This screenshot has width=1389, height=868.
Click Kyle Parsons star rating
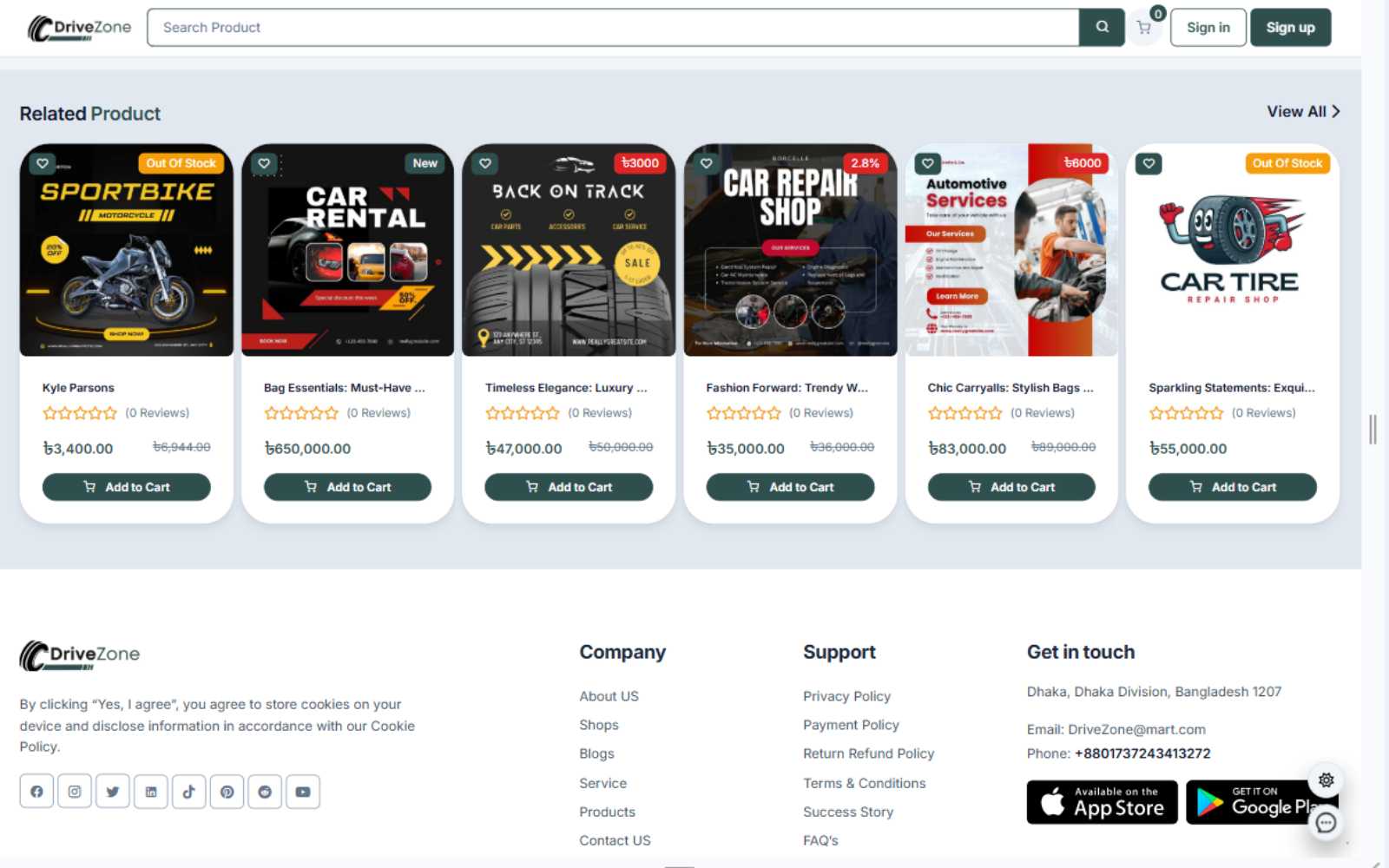[80, 413]
